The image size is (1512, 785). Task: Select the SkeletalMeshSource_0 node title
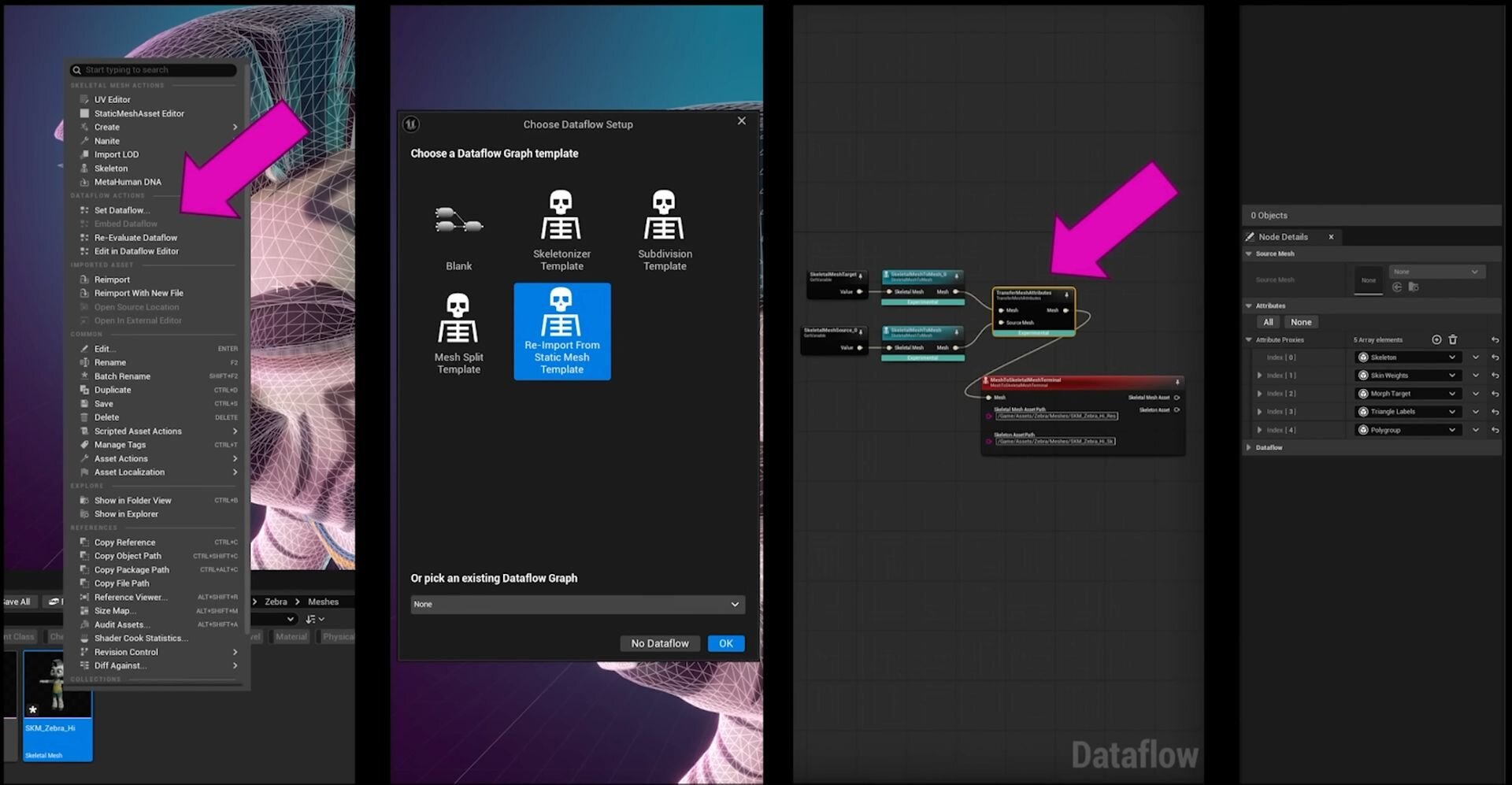[832, 331]
